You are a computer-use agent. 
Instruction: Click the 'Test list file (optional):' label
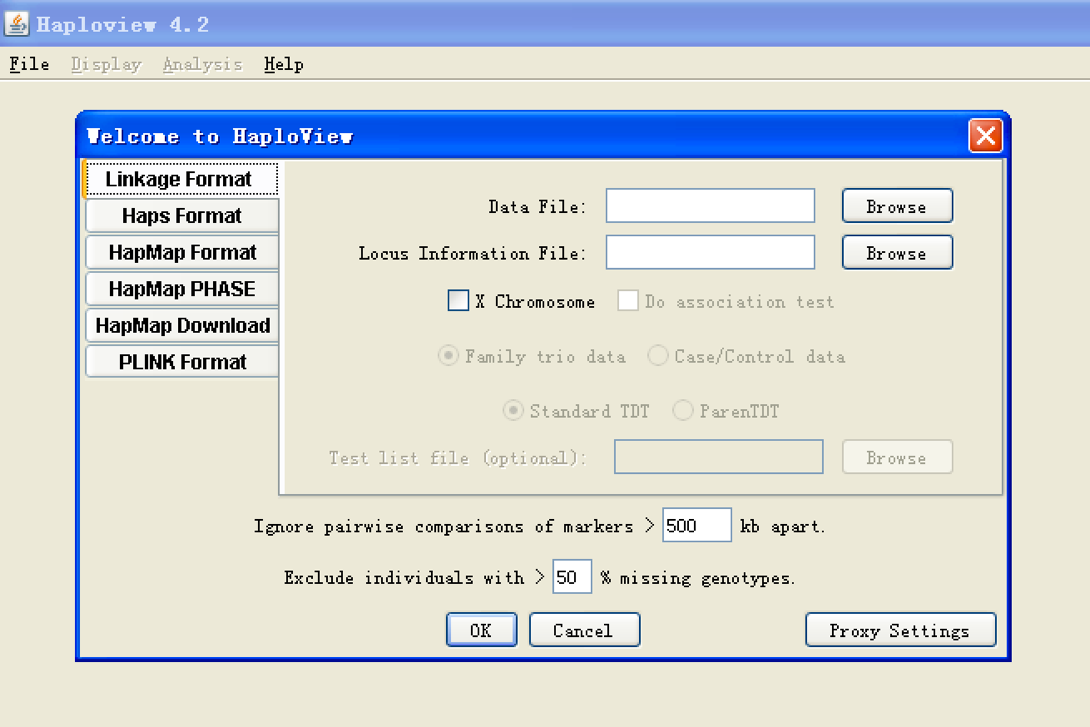click(457, 458)
